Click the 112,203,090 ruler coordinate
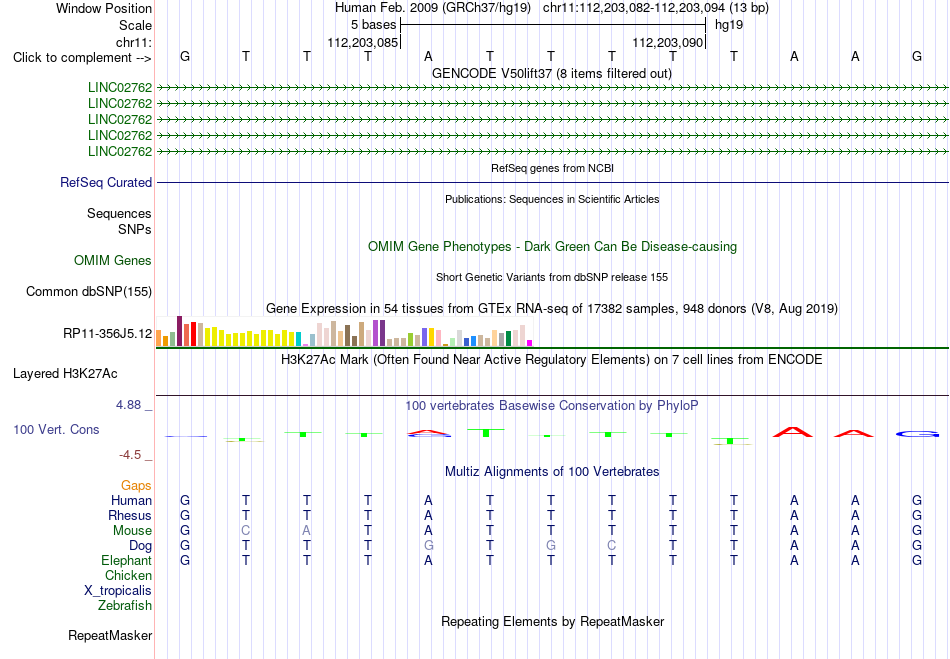The image size is (950, 659). click(x=668, y=42)
